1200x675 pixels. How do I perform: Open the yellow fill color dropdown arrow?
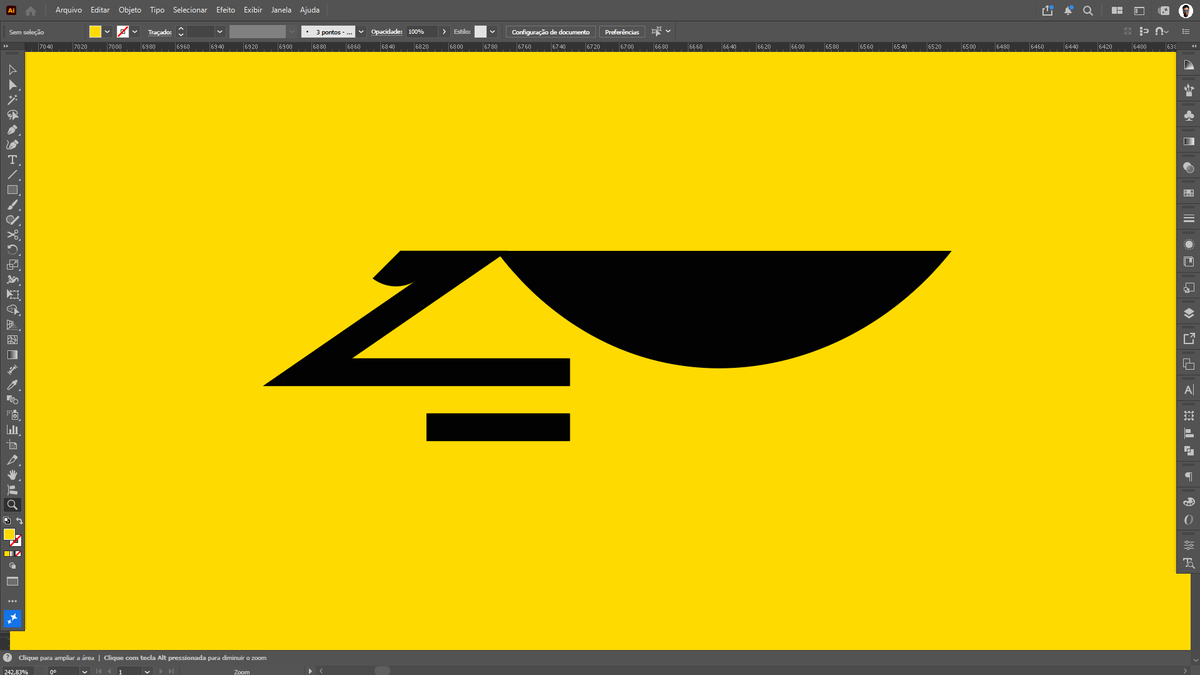point(107,32)
